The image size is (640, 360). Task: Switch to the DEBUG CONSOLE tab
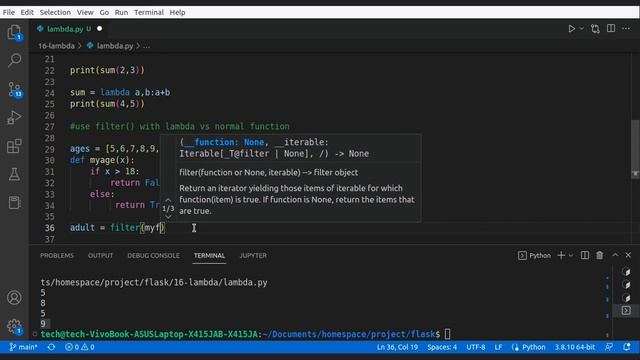tap(153, 256)
